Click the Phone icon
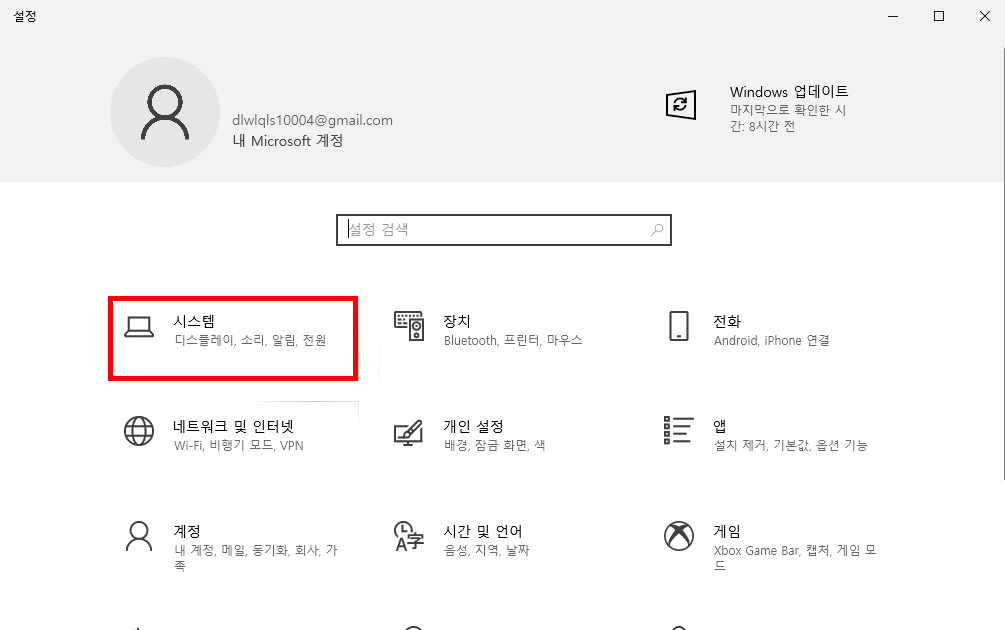This screenshot has width=1005, height=630. [679, 326]
